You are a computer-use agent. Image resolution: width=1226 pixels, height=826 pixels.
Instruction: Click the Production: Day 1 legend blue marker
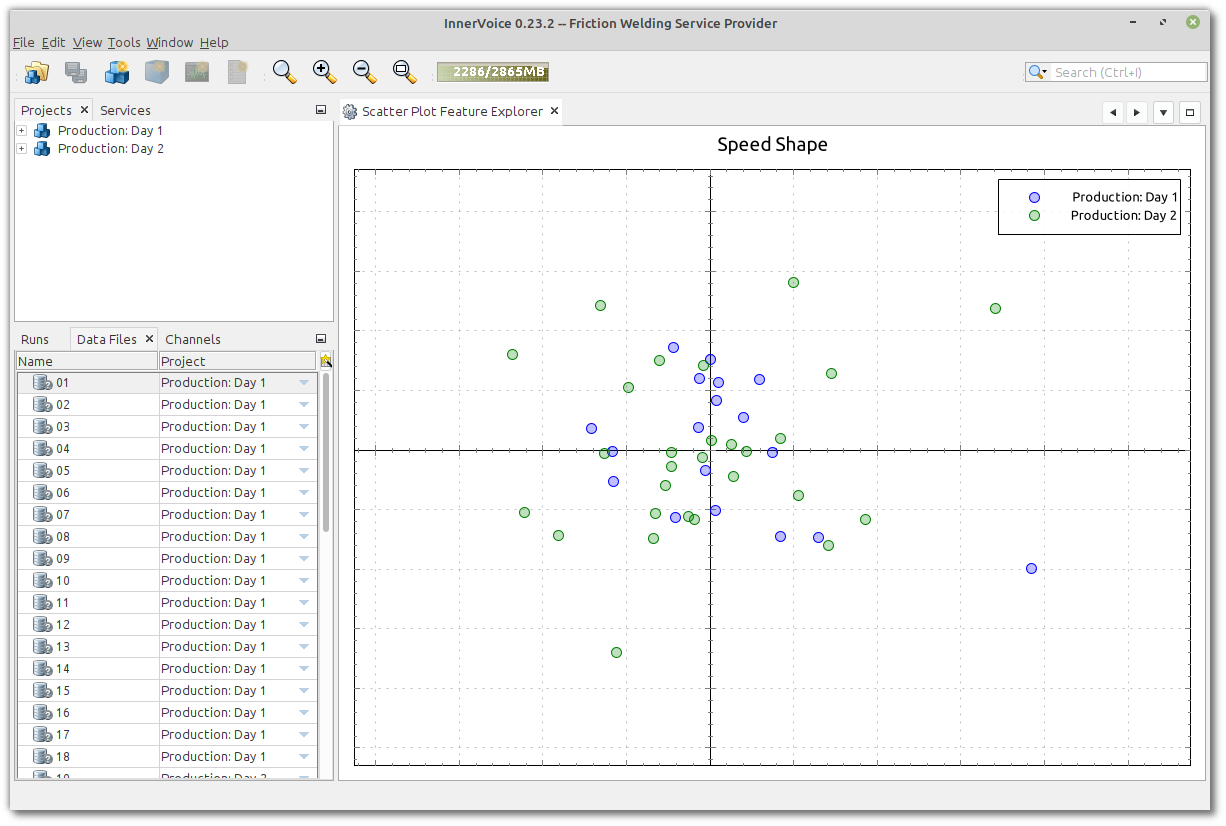tap(1035, 198)
